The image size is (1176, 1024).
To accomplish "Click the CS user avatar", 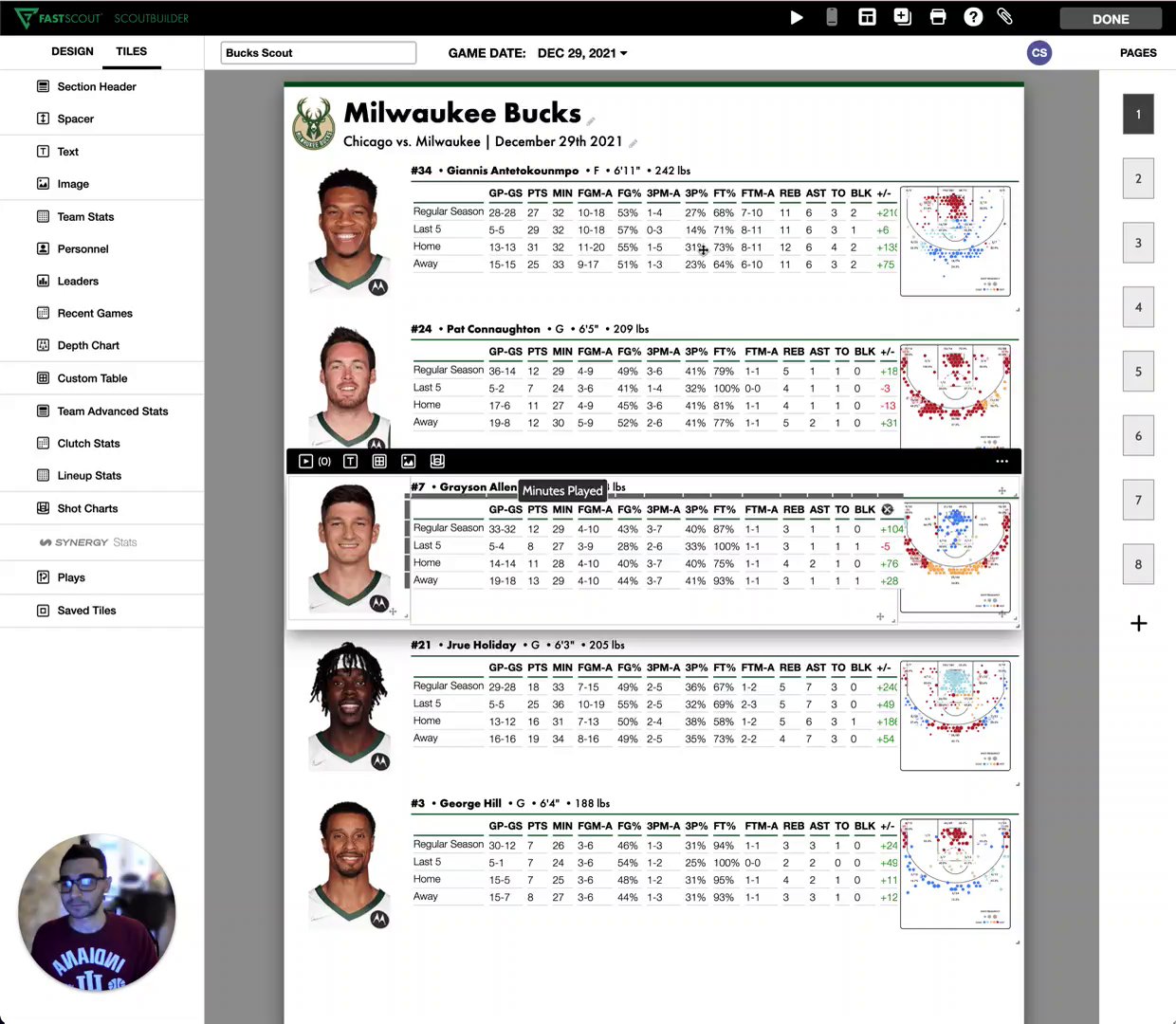I will (x=1039, y=52).
